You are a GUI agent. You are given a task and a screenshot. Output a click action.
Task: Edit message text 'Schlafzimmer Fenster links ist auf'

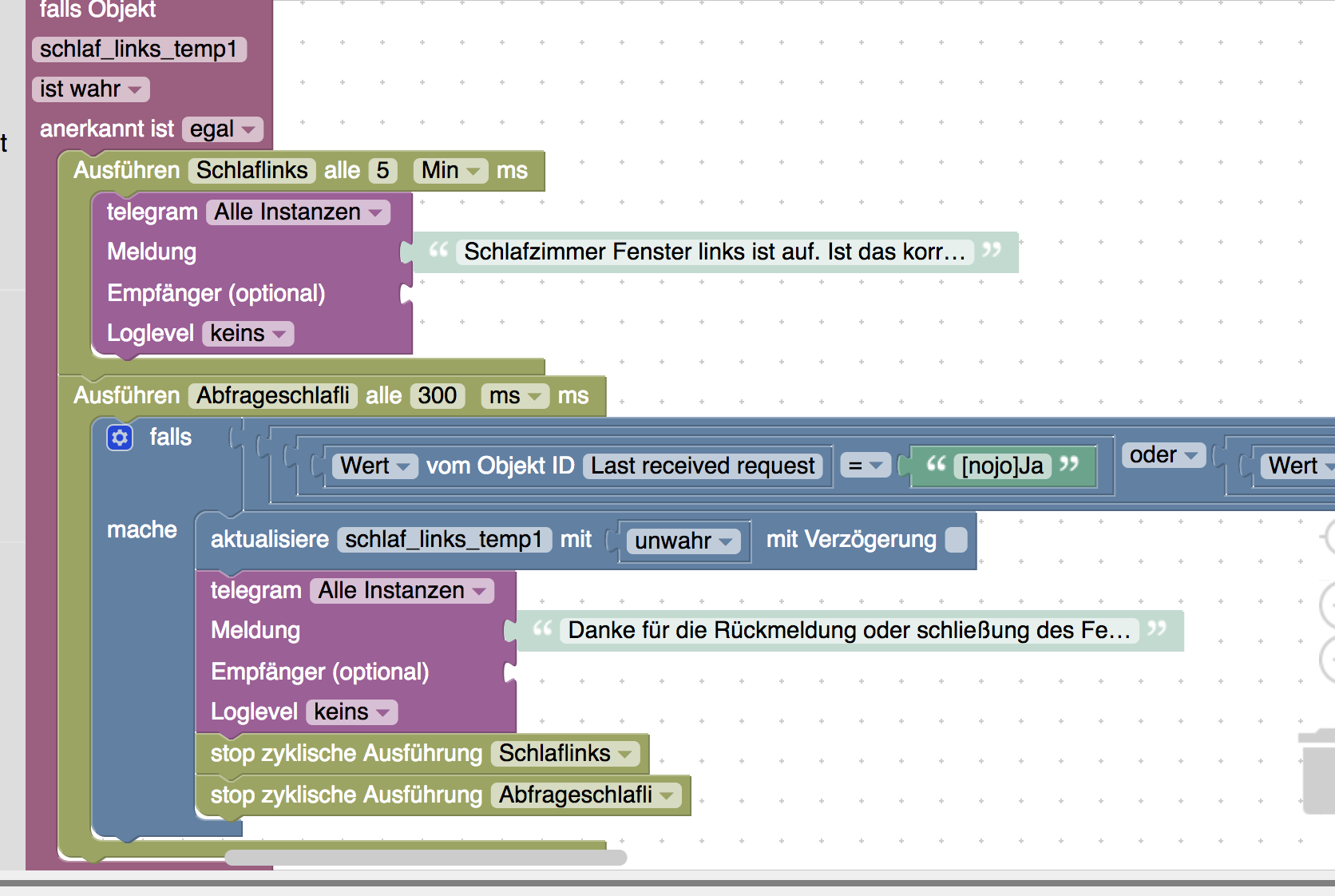[x=715, y=252]
